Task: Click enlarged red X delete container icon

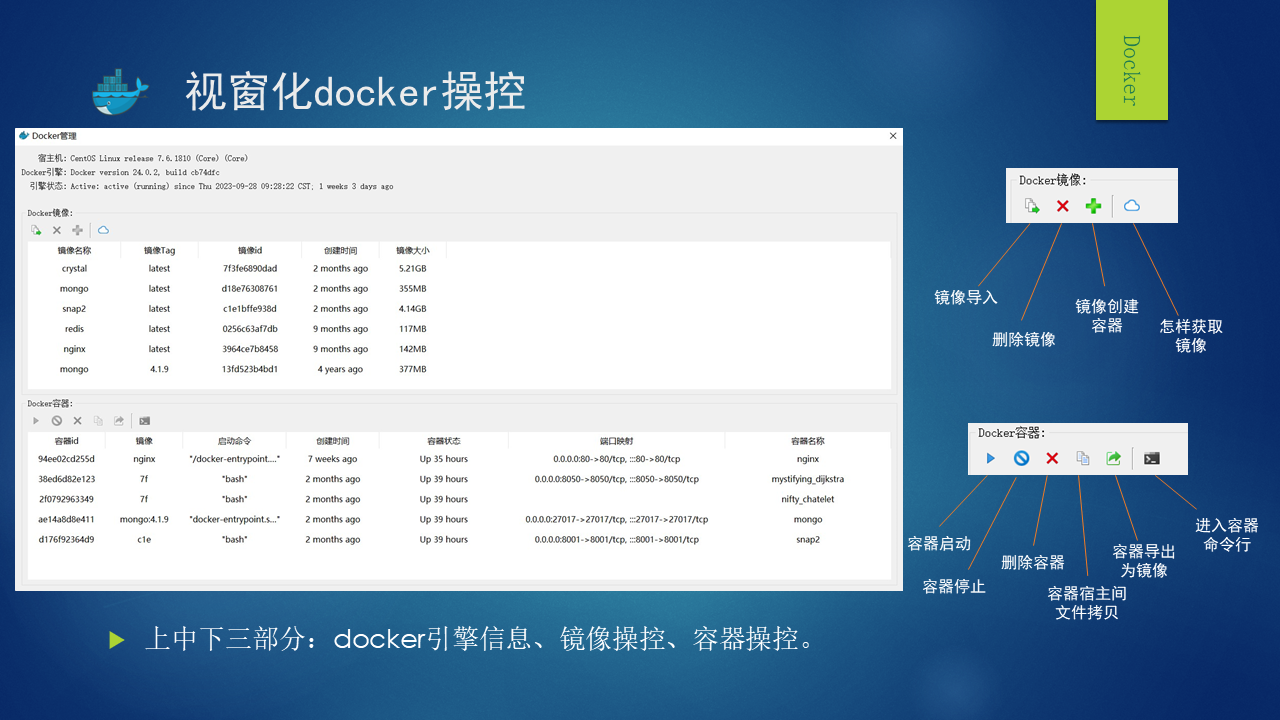Action: pos(1052,458)
